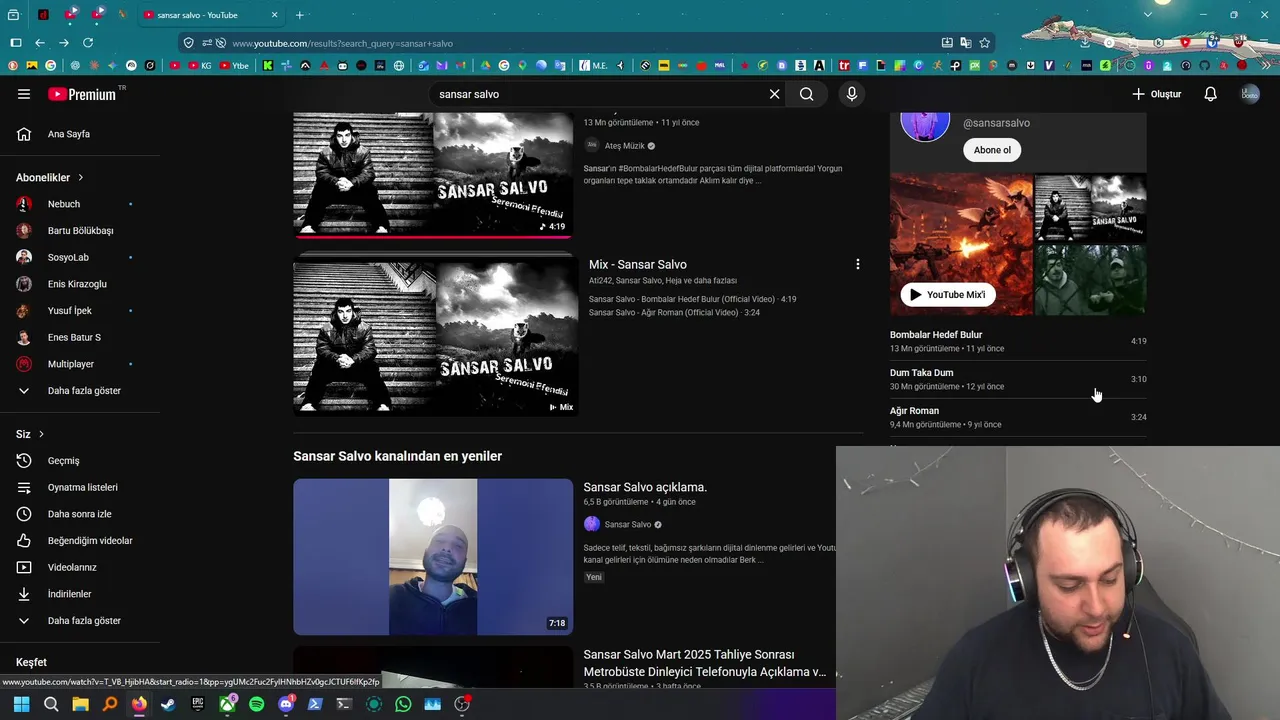Open Oynatma listeleri in the sidebar
This screenshot has height=720, width=1280.
tap(80, 487)
